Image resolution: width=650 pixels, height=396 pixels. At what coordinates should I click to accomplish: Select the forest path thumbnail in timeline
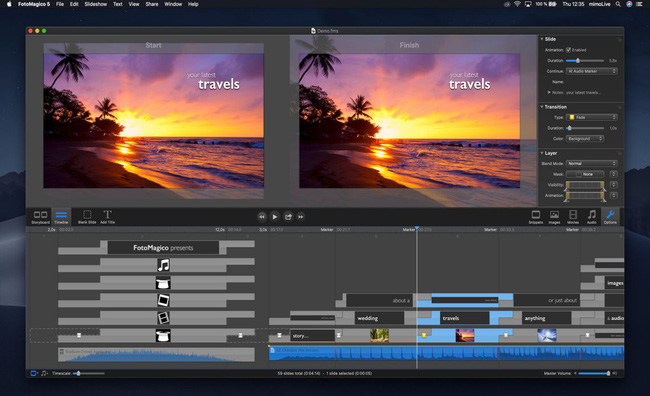[379, 335]
